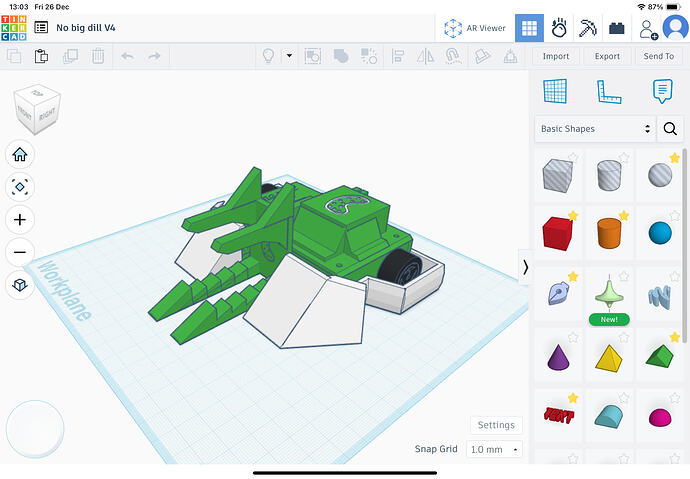Select the Ruler tool icon
The image size is (690, 479).
[608, 92]
